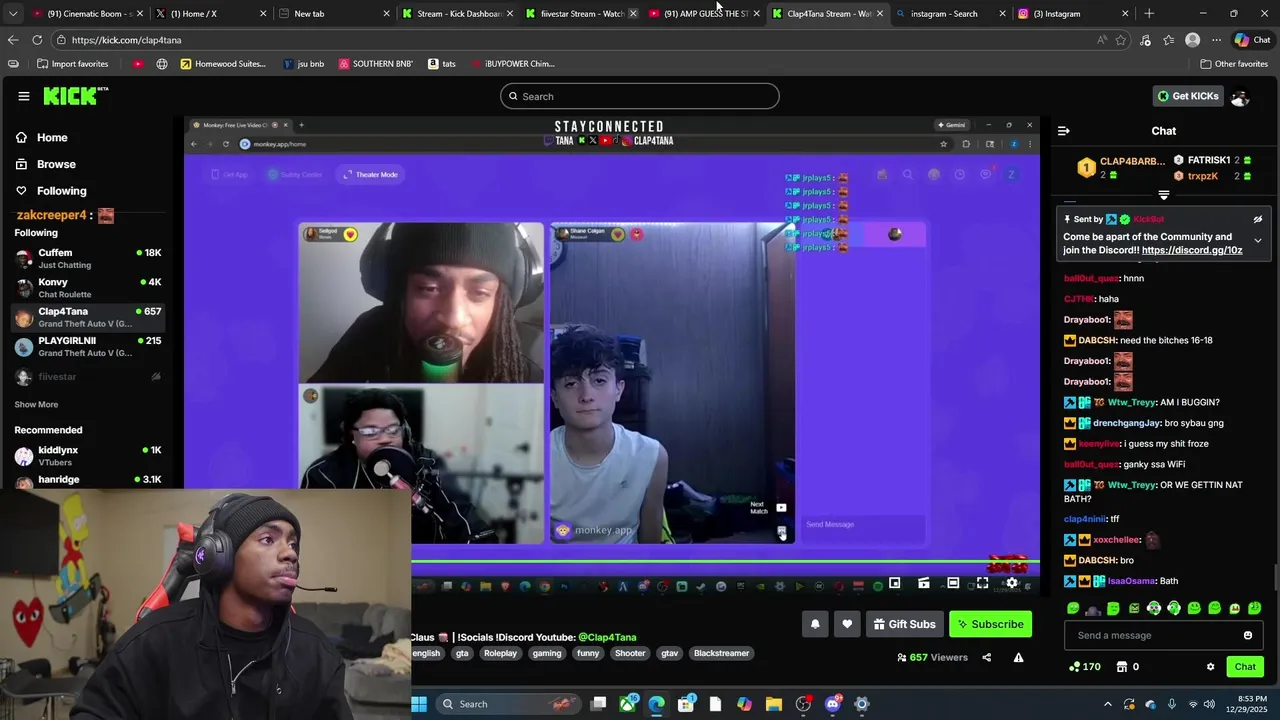Viewport: 1280px width, 720px height.
Task: Click the xoxchellee username in chat
Action: tap(1116, 540)
